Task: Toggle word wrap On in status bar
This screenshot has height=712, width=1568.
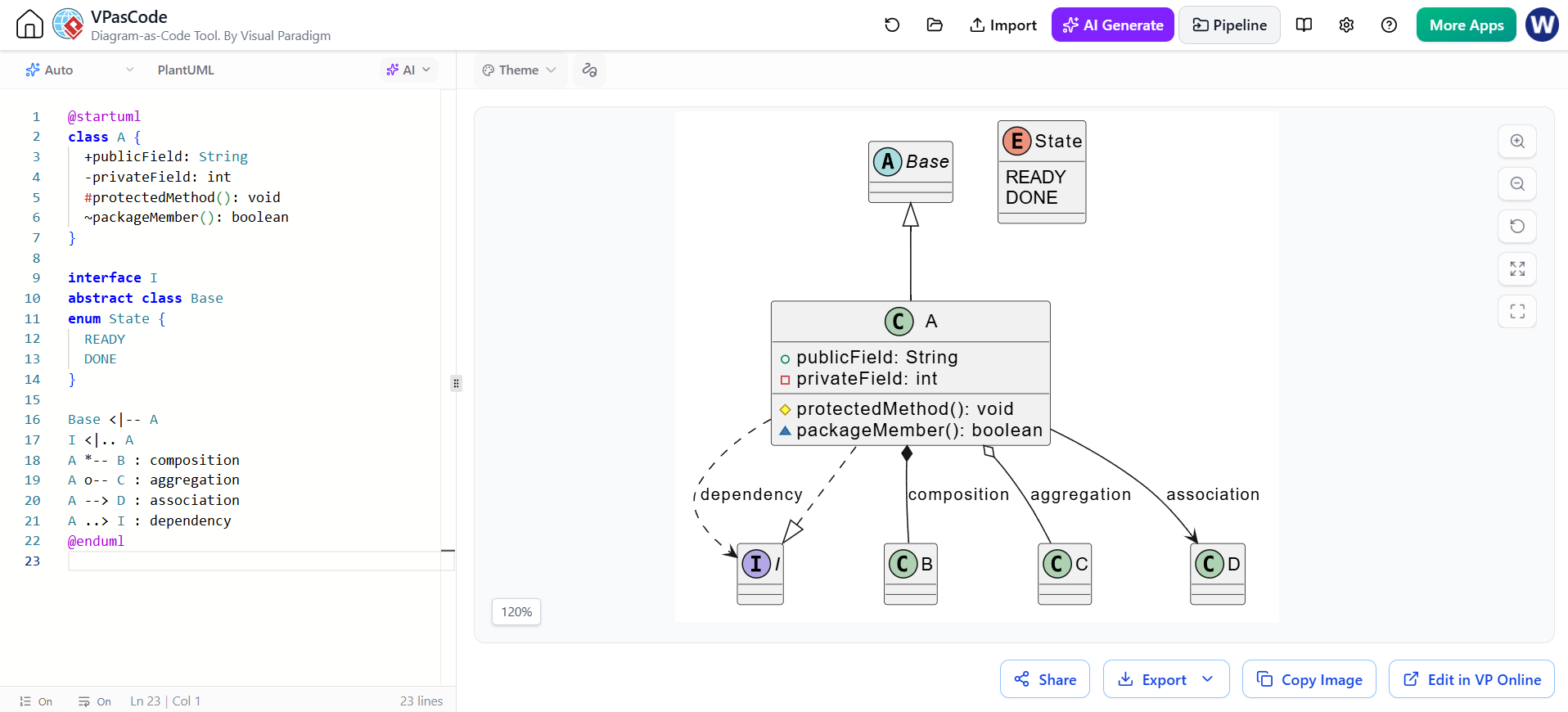Action: click(95, 701)
